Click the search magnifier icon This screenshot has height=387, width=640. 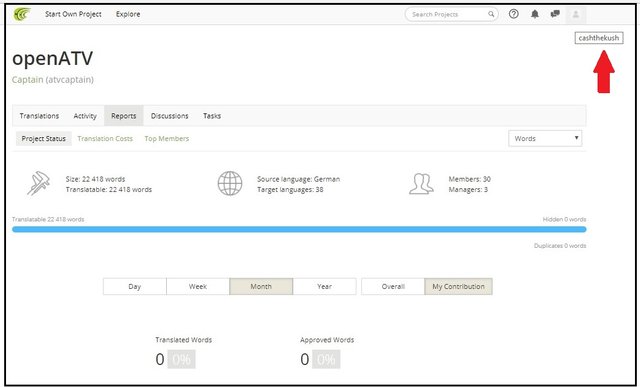[491, 14]
